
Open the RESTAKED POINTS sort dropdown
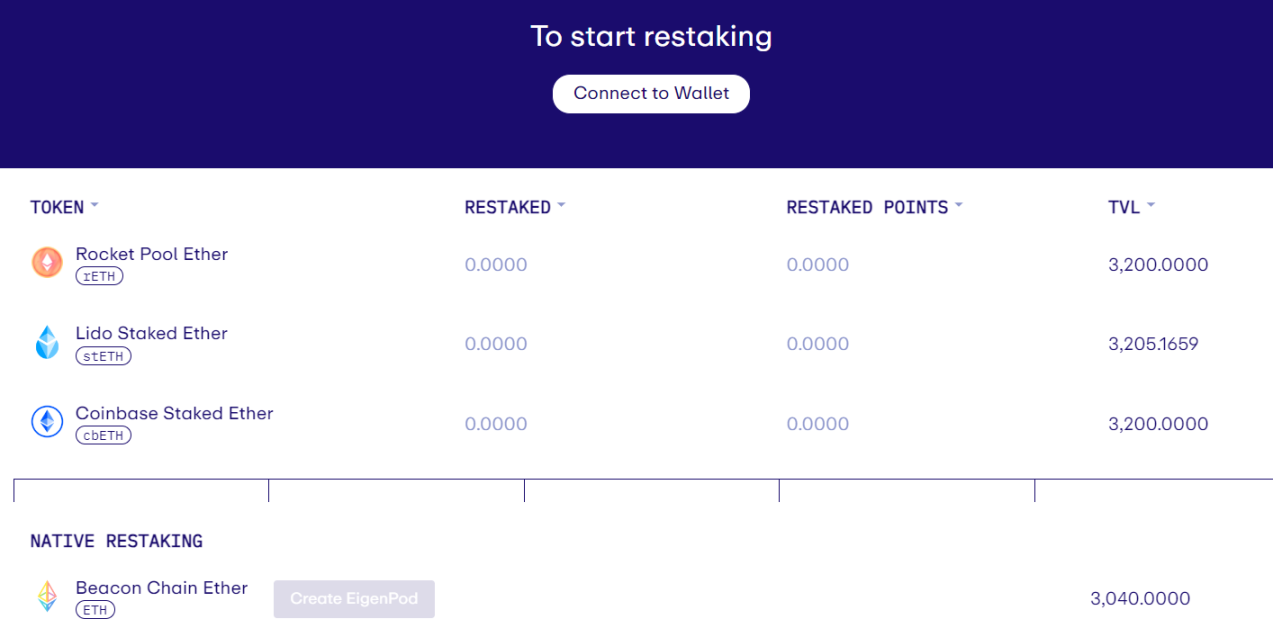click(x=959, y=206)
